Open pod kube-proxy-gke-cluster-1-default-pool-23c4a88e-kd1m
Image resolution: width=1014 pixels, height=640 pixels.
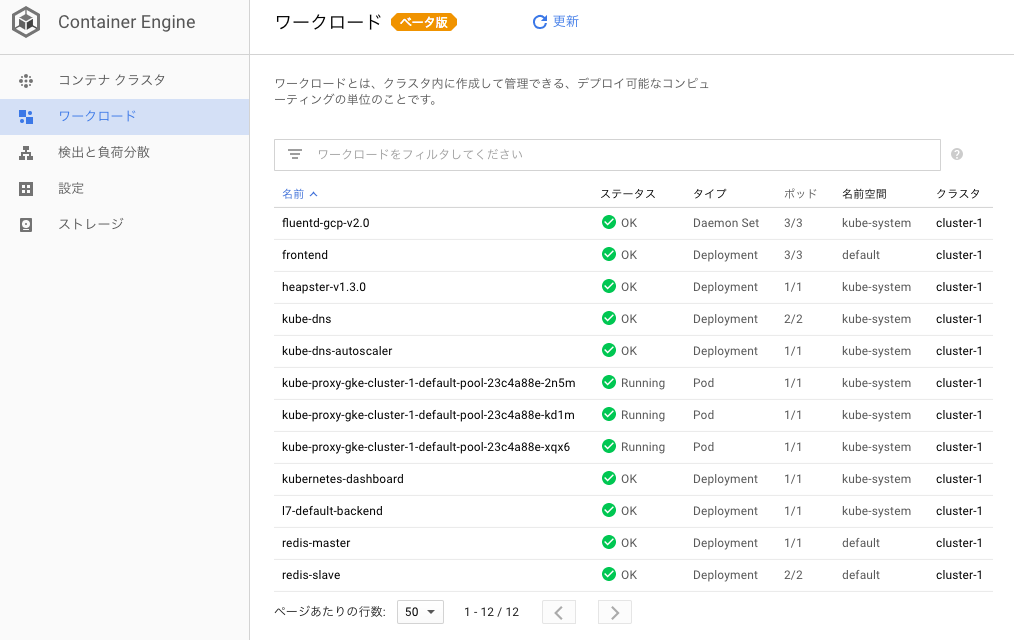pyautogui.click(x=428, y=415)
